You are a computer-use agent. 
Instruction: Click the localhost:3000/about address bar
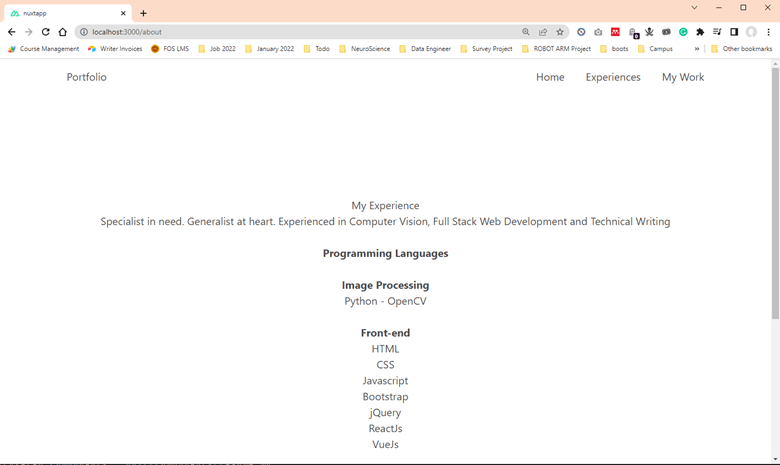300,32
